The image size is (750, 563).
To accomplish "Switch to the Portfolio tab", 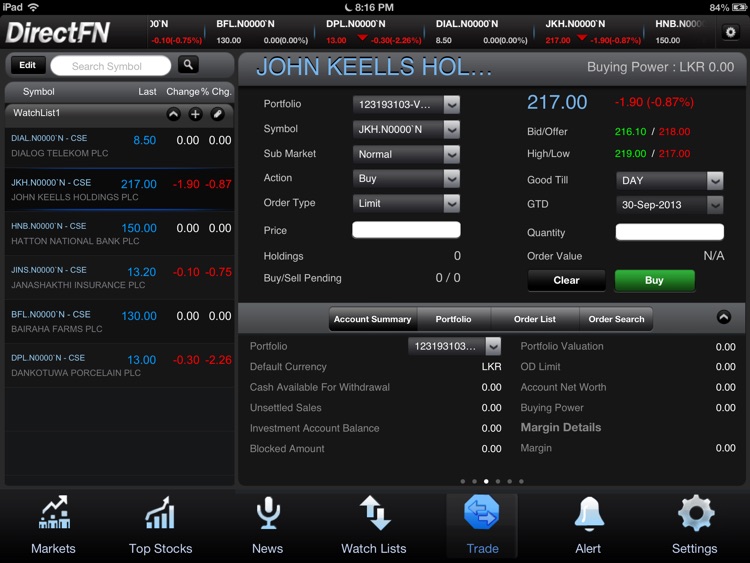I will (x=453, y=319).
